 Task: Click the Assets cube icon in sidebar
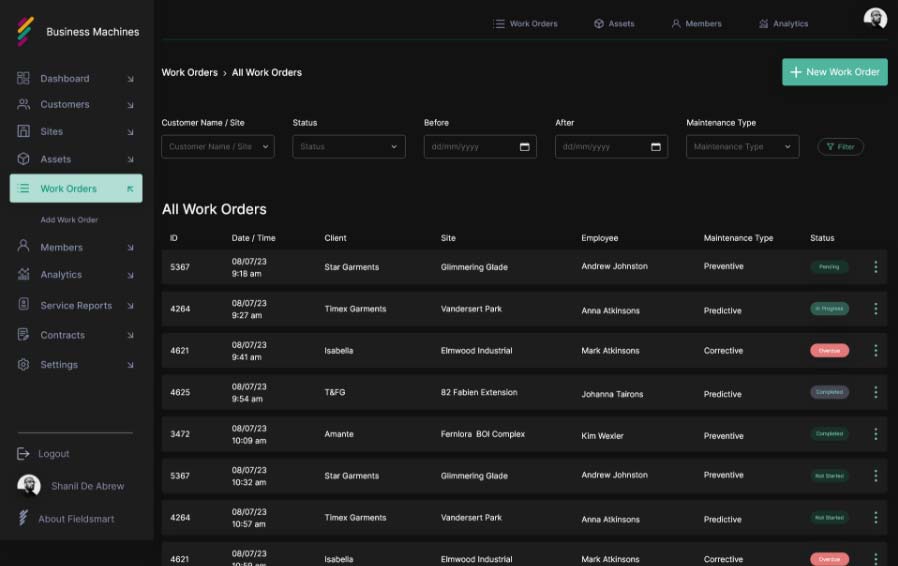(23, 159)
